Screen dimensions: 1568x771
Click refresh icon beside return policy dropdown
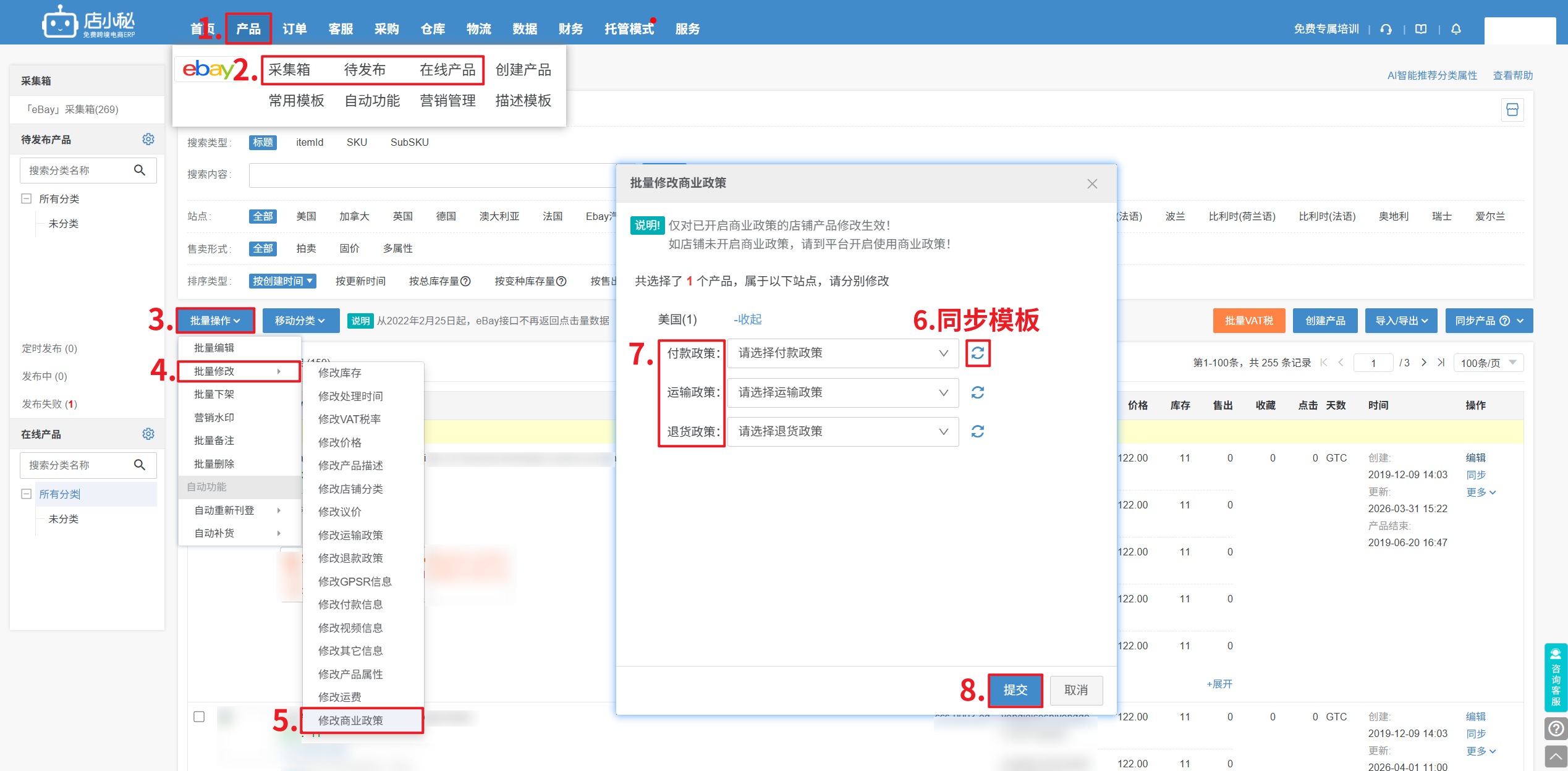point(977,431)
